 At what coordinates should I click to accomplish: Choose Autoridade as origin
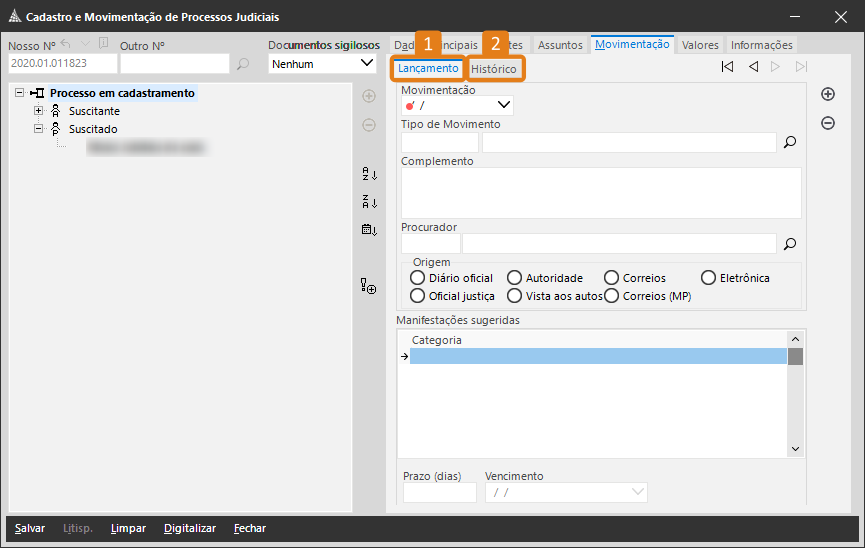[x=515, y=278]
